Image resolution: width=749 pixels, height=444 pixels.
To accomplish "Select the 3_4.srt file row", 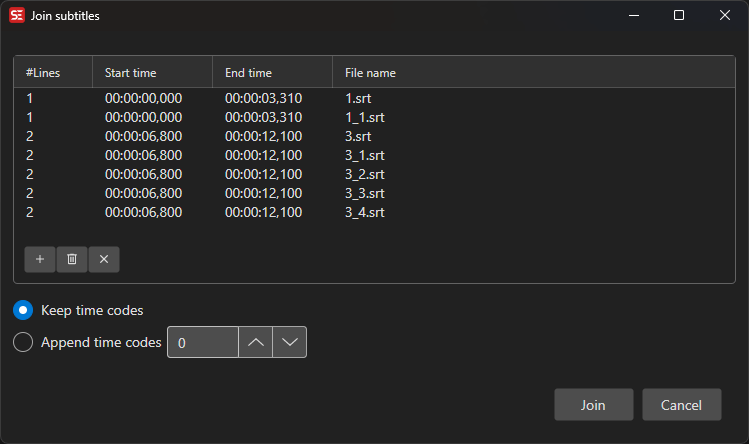I will (x=364, y=212).
